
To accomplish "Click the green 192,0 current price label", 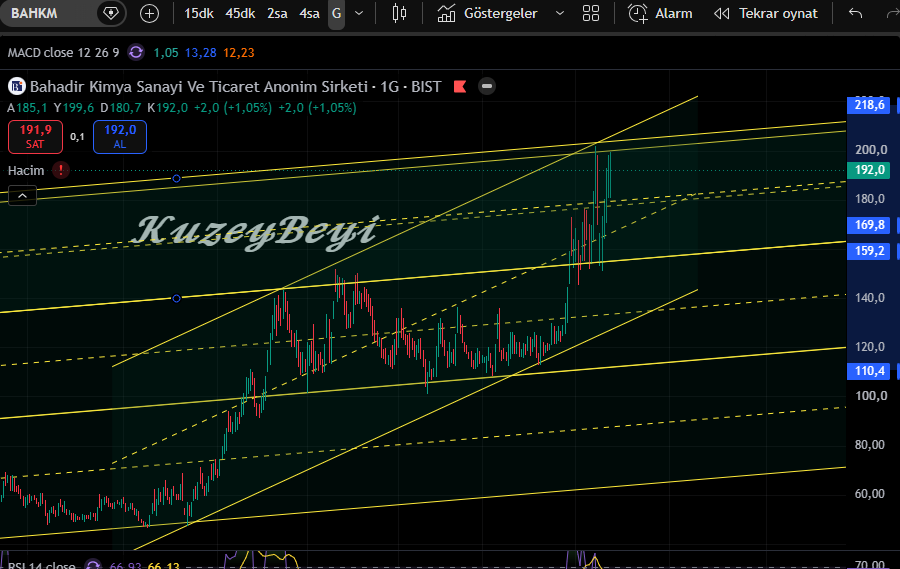I will click(868, 170).
